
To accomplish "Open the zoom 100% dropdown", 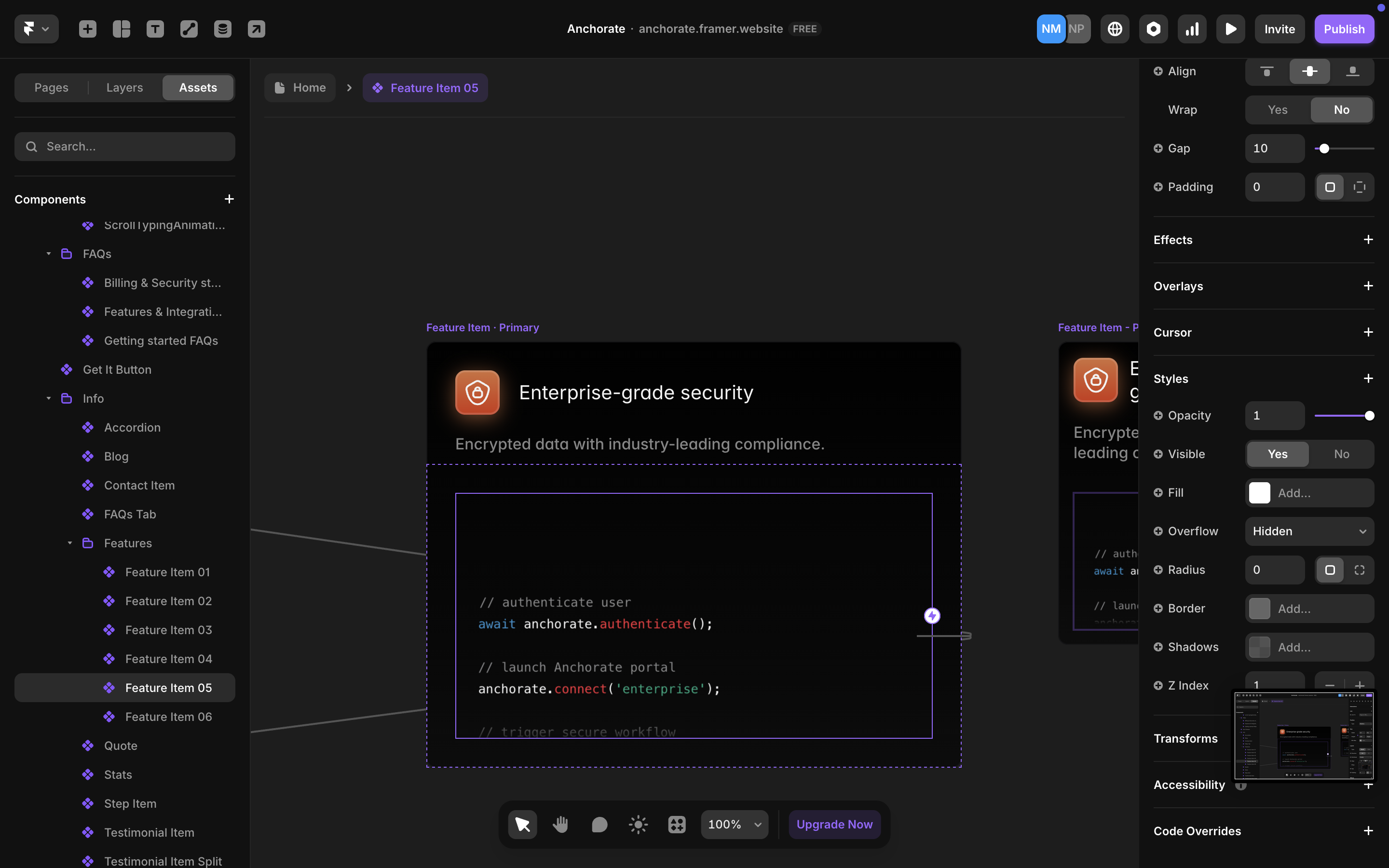I will tap(734, 825).
